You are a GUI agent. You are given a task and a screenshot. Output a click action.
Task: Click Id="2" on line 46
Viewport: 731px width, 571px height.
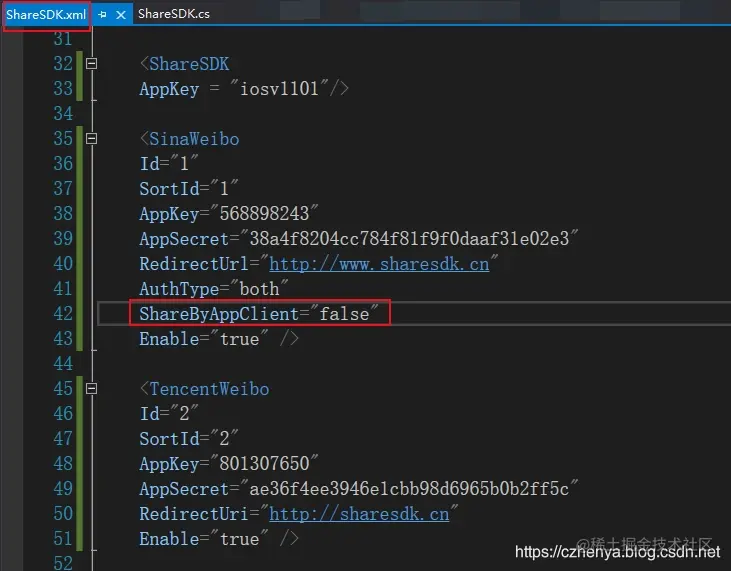[x=169, y=413]
